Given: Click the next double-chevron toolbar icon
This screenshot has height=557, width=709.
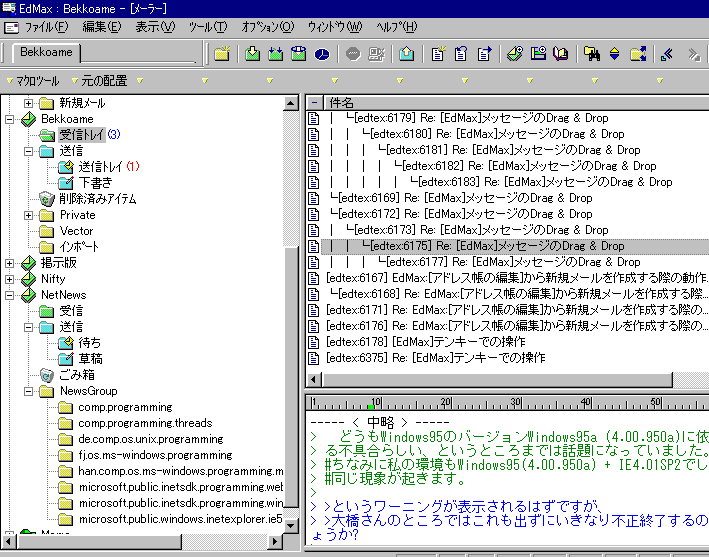Looking at the screenshot, I should (x=694, y=54).
